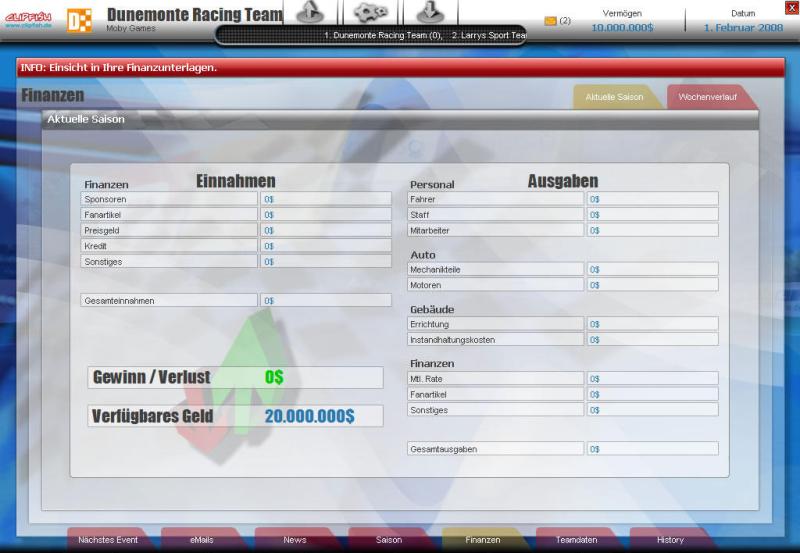The image size is (800, 553).
Task: Open the Saison bottom tab
Action: point(389,540)
